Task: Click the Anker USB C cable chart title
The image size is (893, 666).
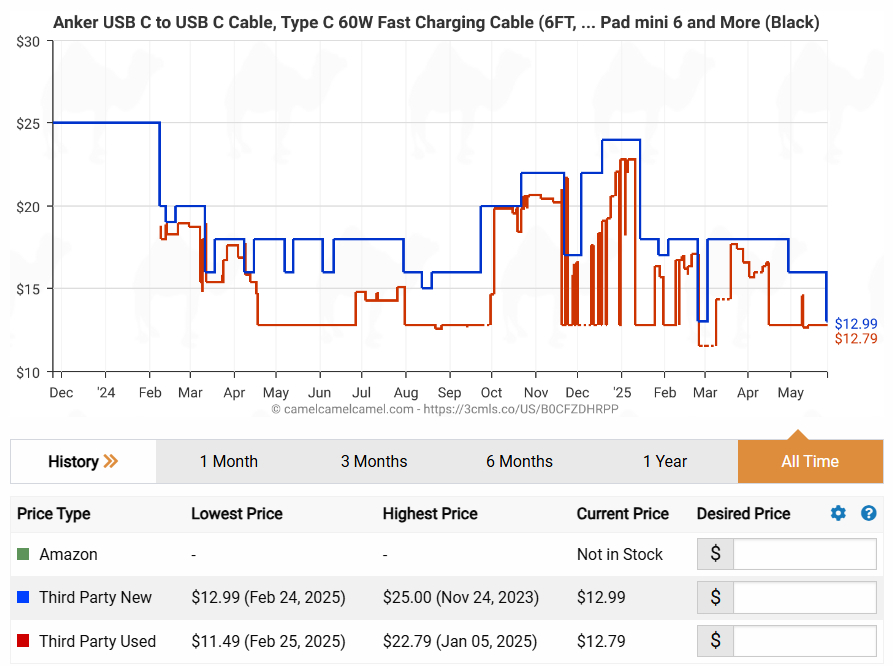Action: click(436, 22)
